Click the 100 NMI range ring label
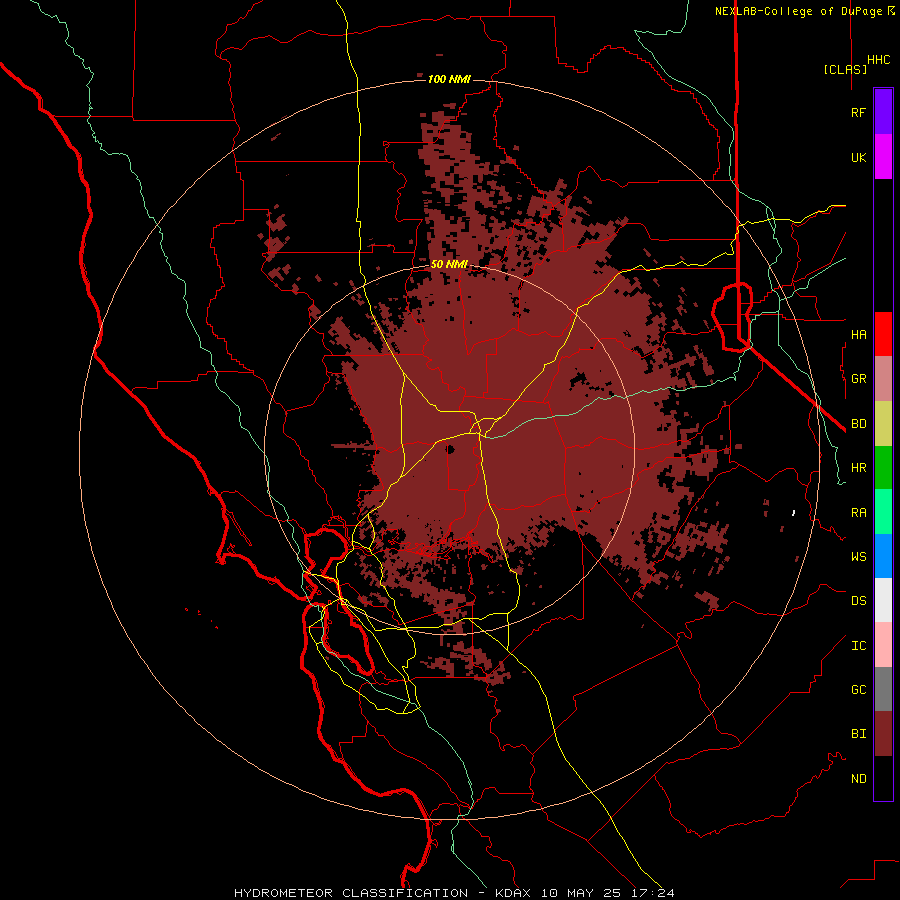 tap(449, 79)
